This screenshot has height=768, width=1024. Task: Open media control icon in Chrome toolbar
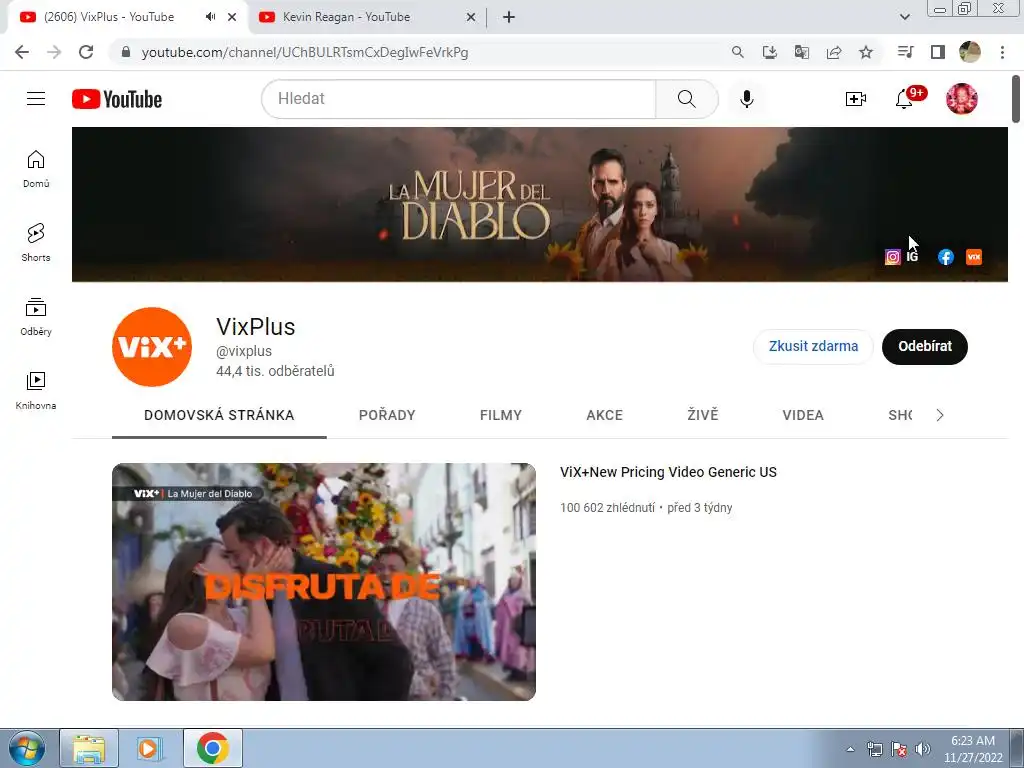tap(905, 52)
